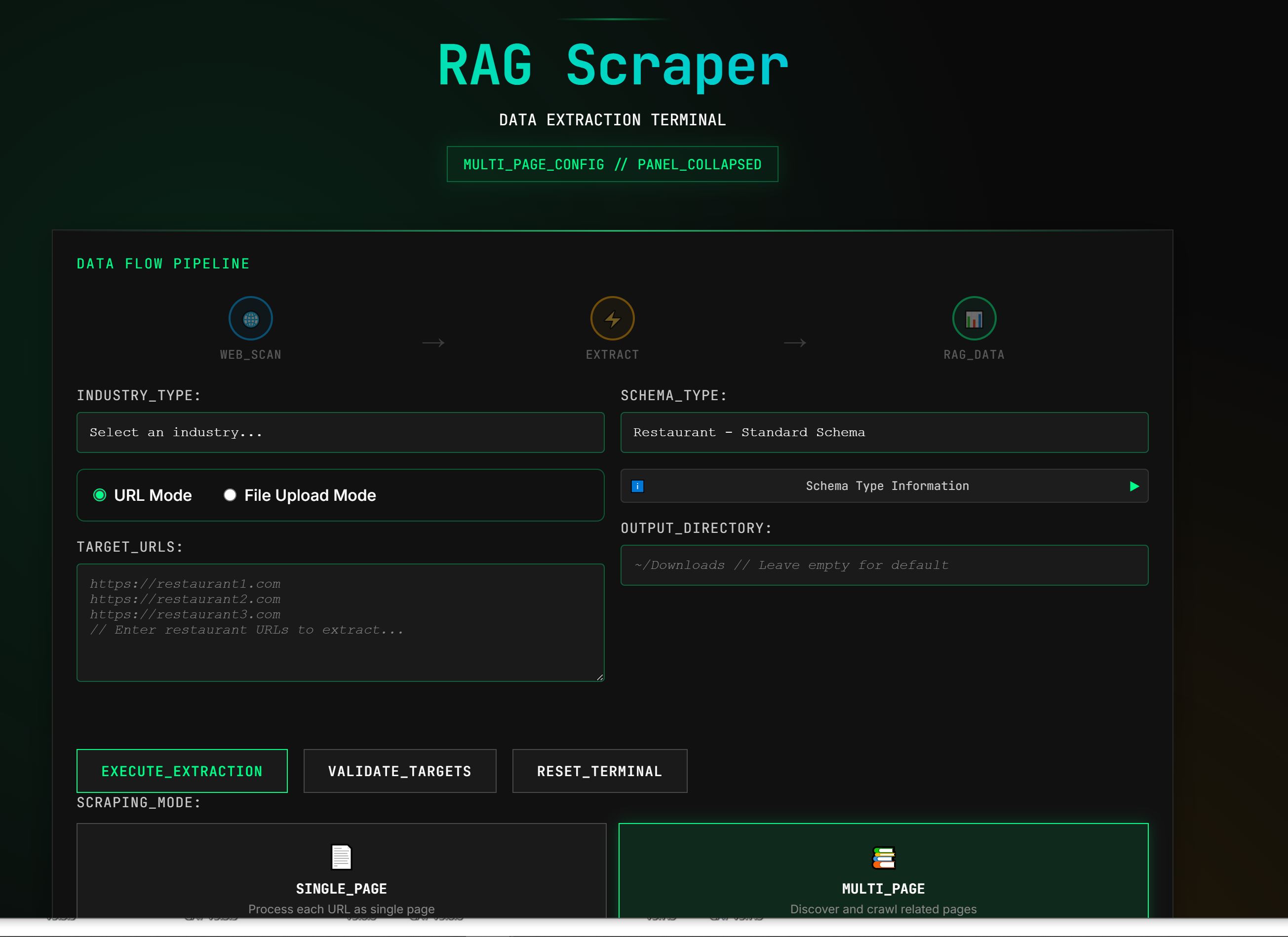
Task: Click the blue info badge beside Schema Type Information
Action: coord(638,486)
